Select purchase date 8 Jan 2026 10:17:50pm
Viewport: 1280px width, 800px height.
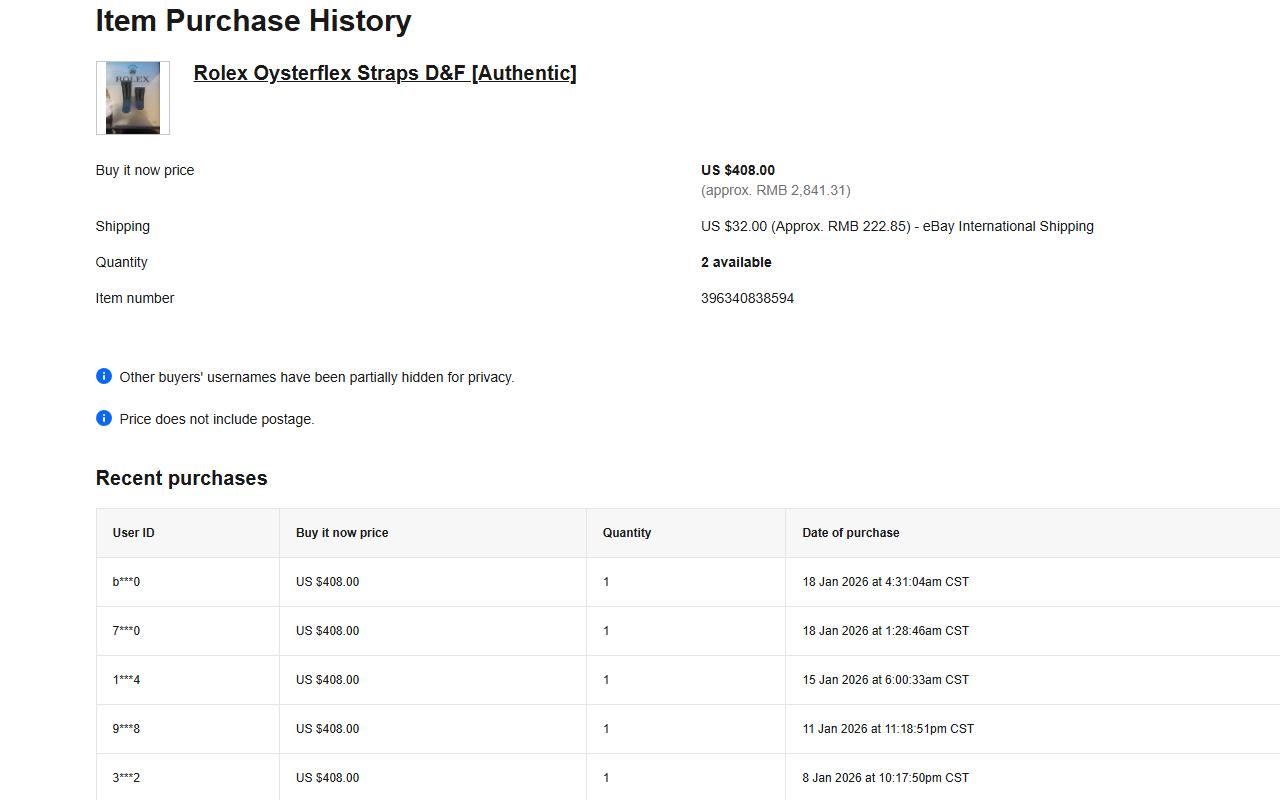pos(885,778)
